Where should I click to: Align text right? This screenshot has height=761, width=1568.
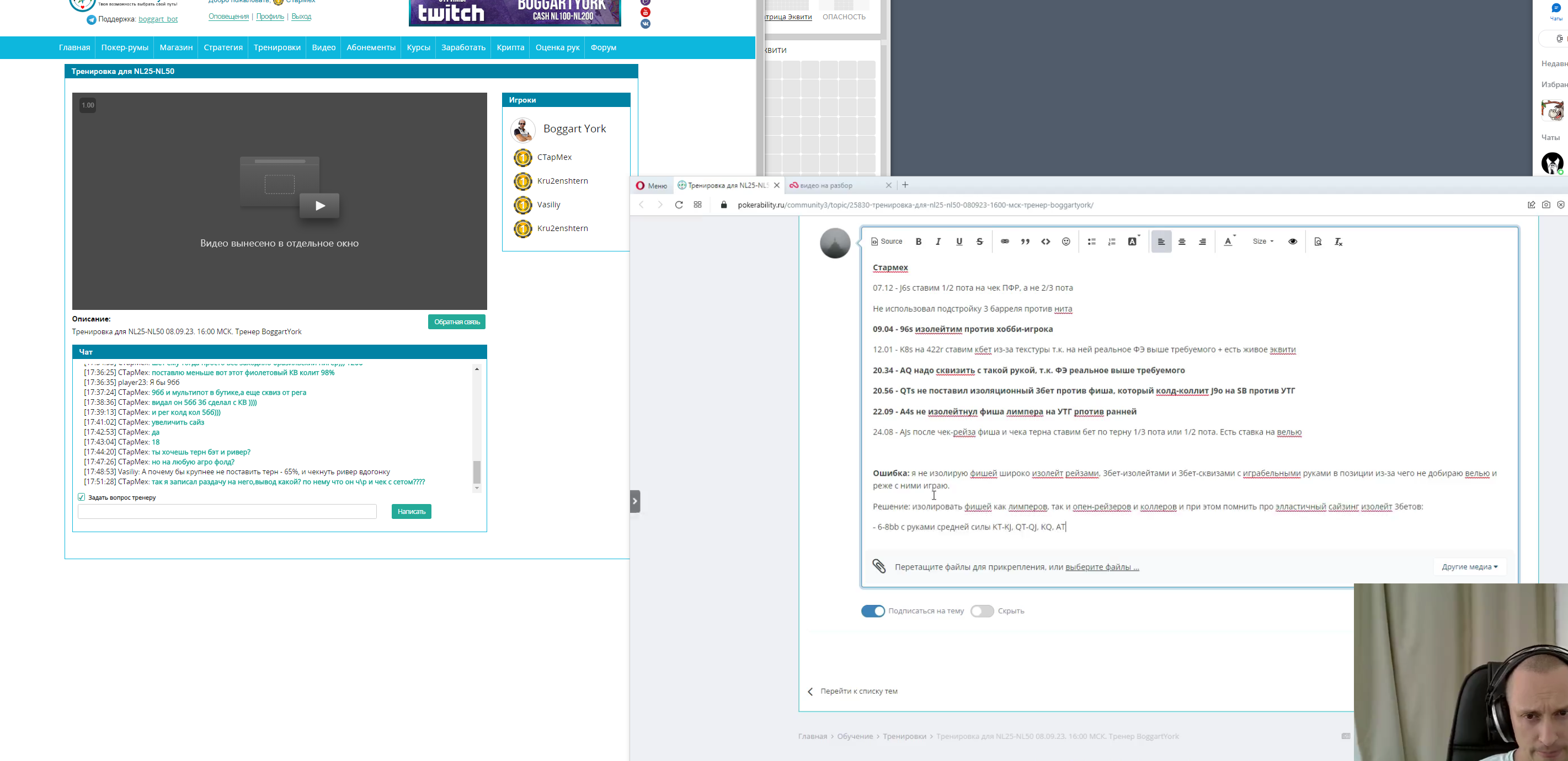pyautogui.click(x=1202, y=242)
